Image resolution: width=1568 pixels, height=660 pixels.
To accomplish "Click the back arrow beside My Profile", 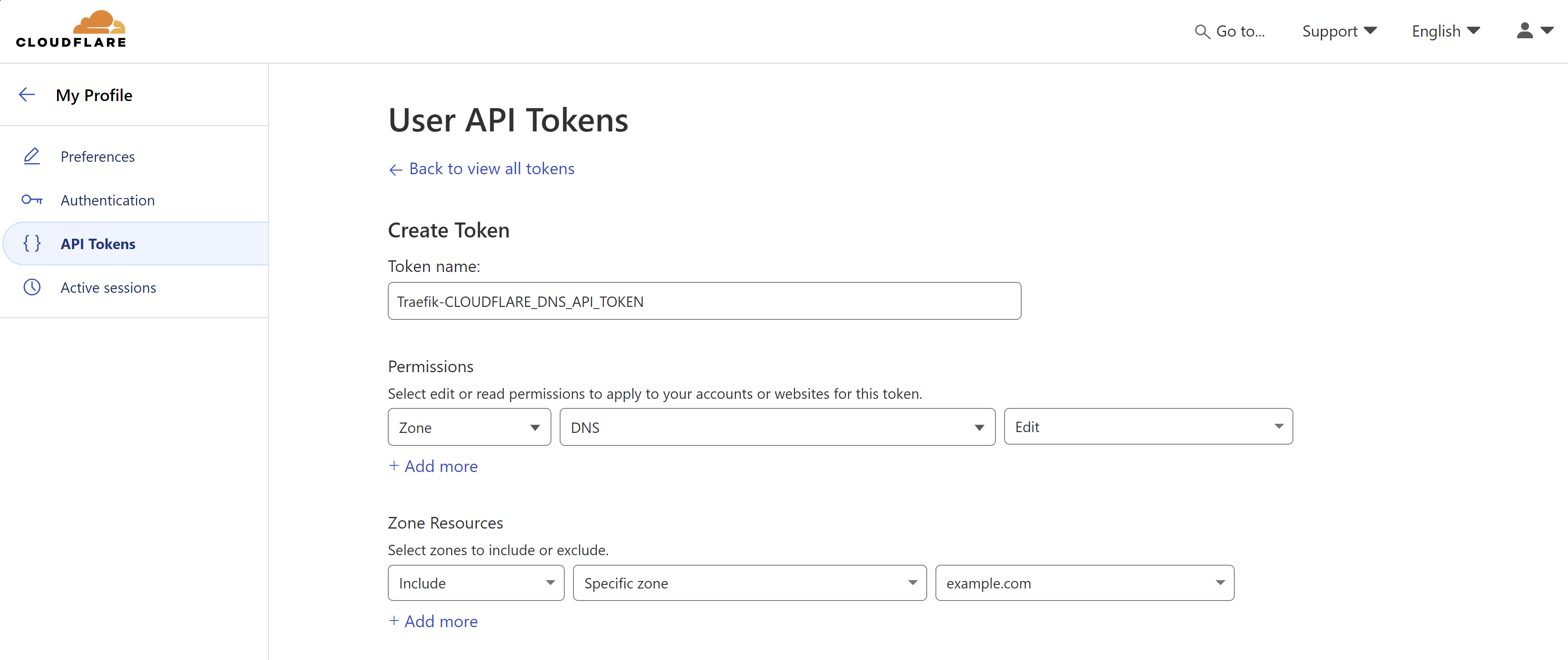I will tap(27, 95).
